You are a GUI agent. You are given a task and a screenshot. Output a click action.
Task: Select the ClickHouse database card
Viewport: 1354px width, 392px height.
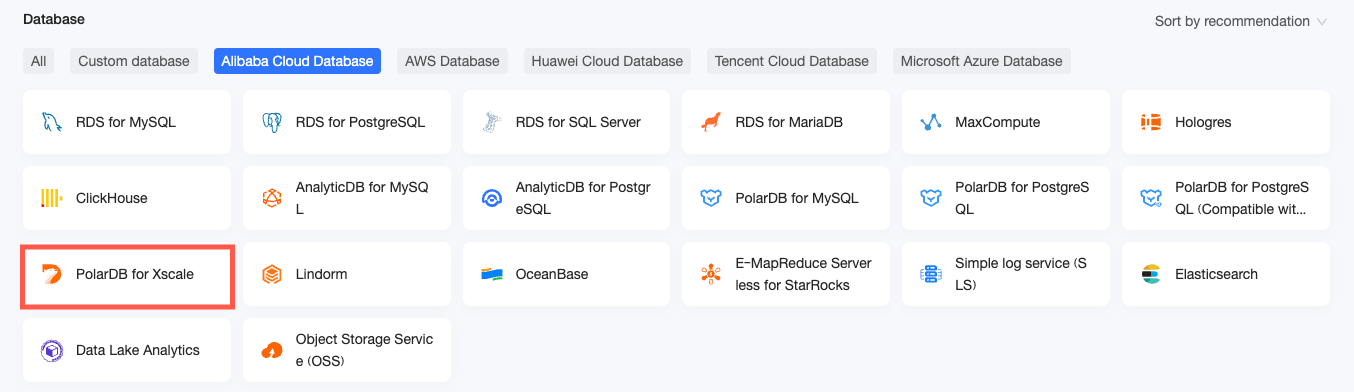[127, 198]
